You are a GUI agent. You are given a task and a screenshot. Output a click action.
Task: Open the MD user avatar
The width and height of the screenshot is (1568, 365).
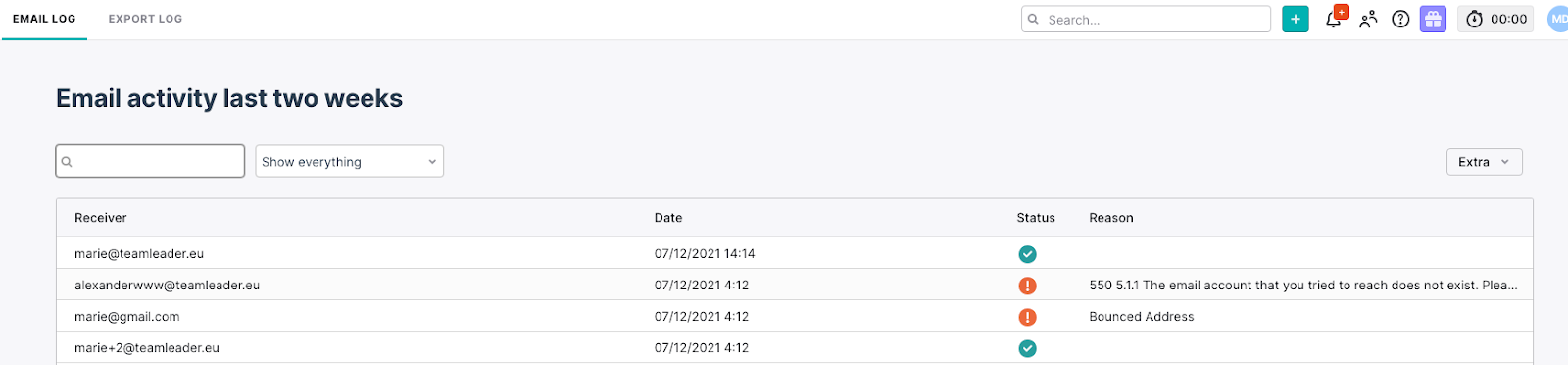[1557, 19]
